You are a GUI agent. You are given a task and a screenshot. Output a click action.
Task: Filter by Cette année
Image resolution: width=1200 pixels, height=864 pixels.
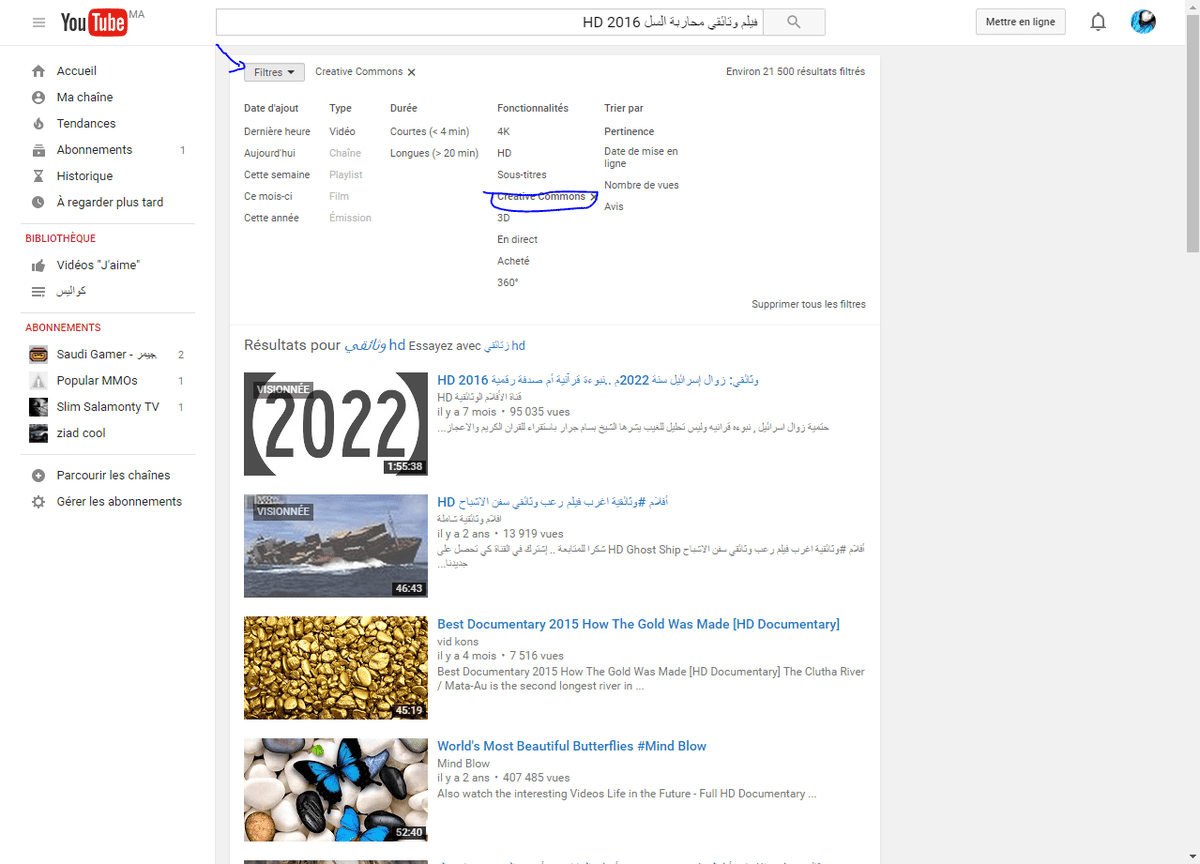tap(271, 218)
